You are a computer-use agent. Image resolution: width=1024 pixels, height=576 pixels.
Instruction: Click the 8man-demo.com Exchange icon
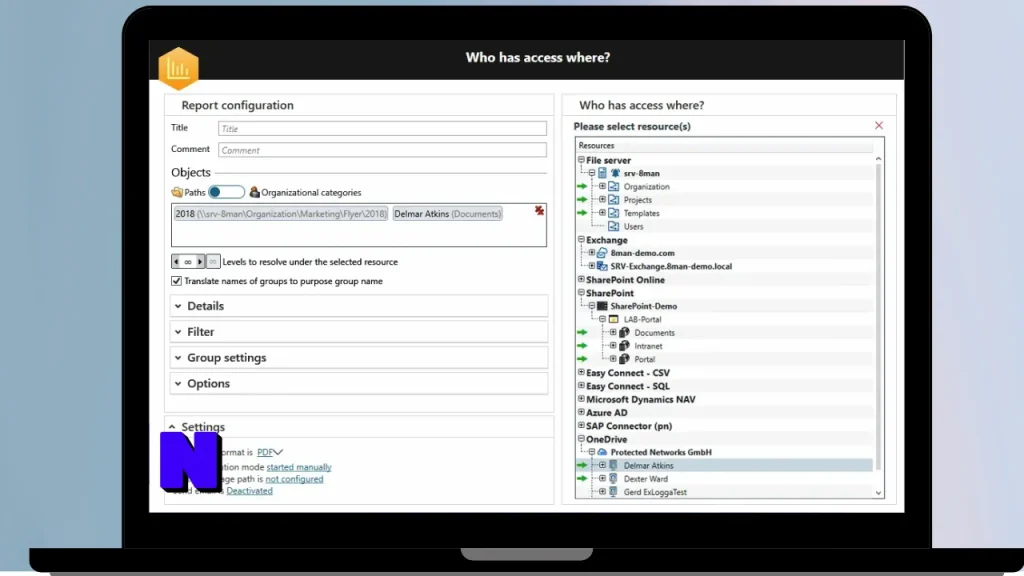coord(602,253)
